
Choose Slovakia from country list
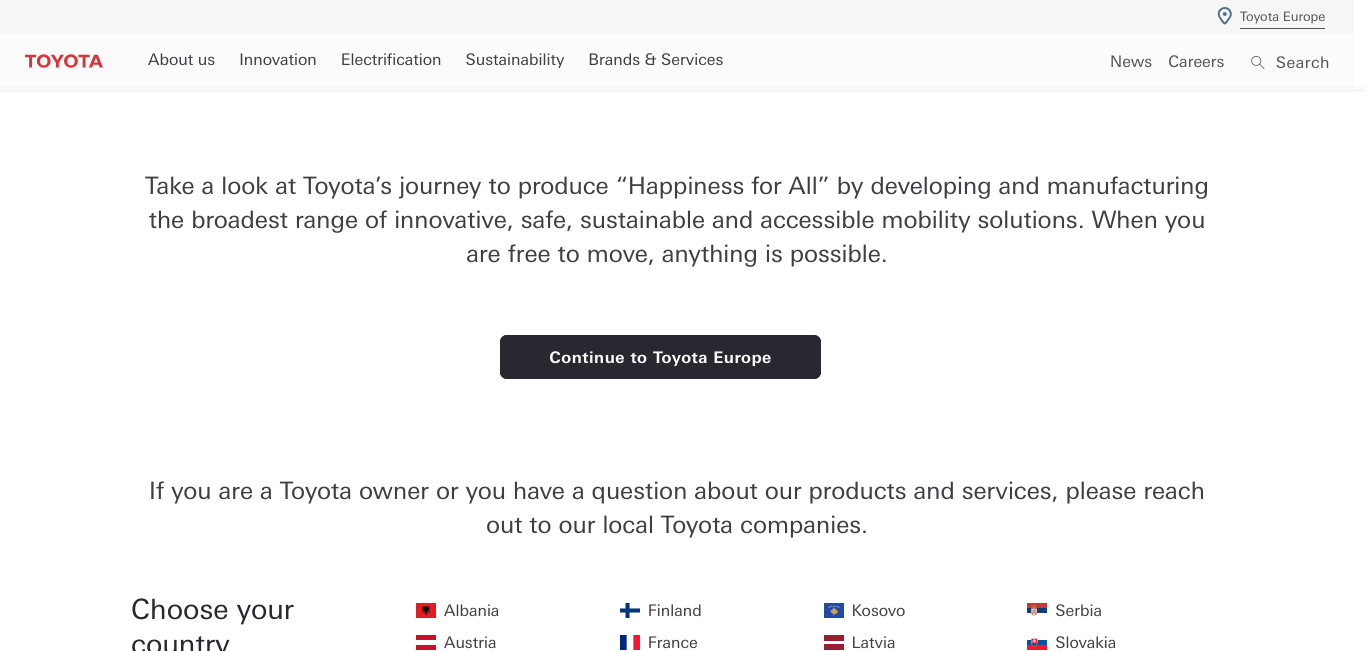click(1085, 642)
